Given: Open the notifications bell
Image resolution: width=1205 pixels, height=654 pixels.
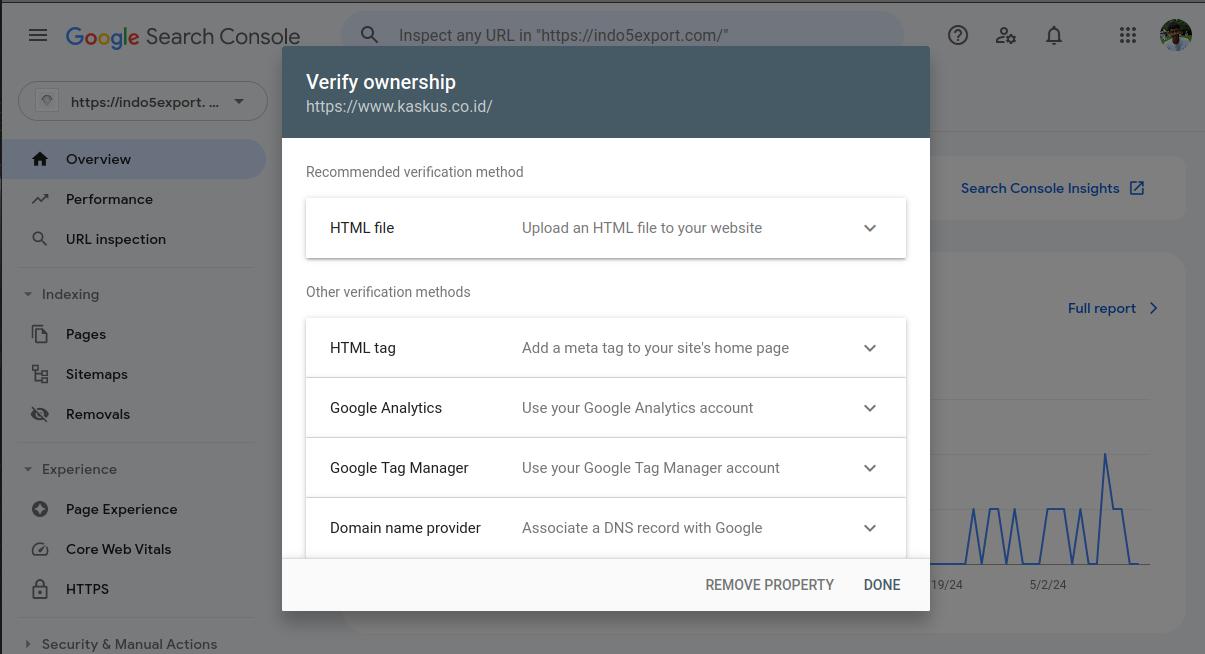Looking at the screenshot, I should tap(1054, 36).
